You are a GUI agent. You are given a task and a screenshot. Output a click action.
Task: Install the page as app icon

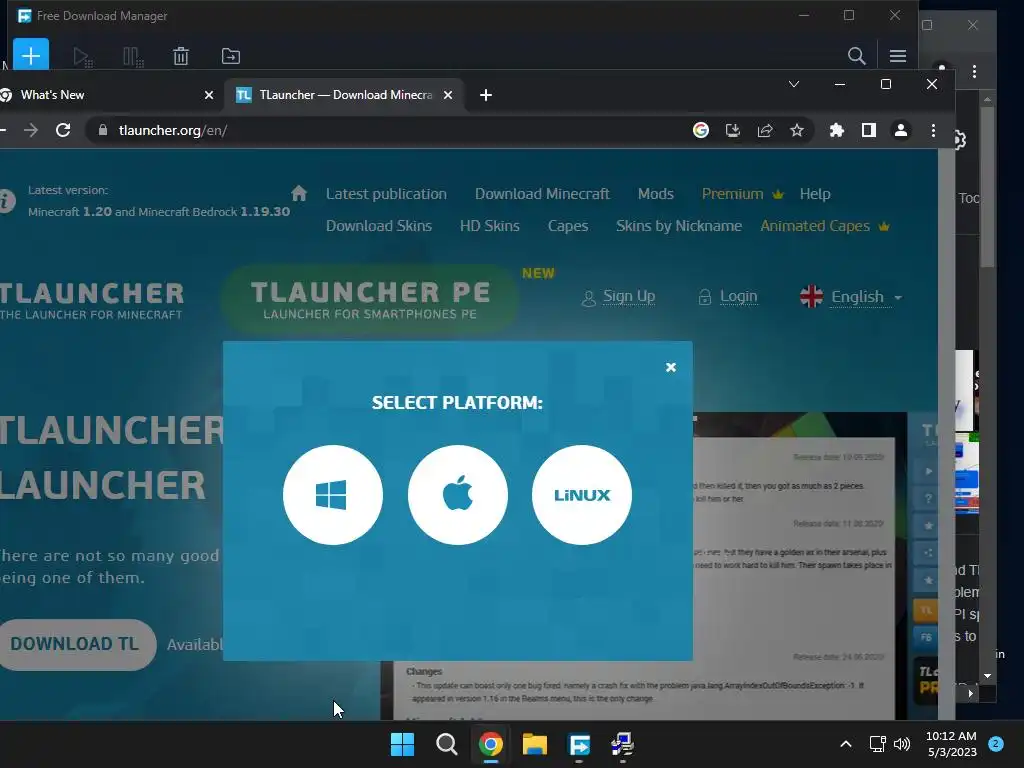coord(733,131)
